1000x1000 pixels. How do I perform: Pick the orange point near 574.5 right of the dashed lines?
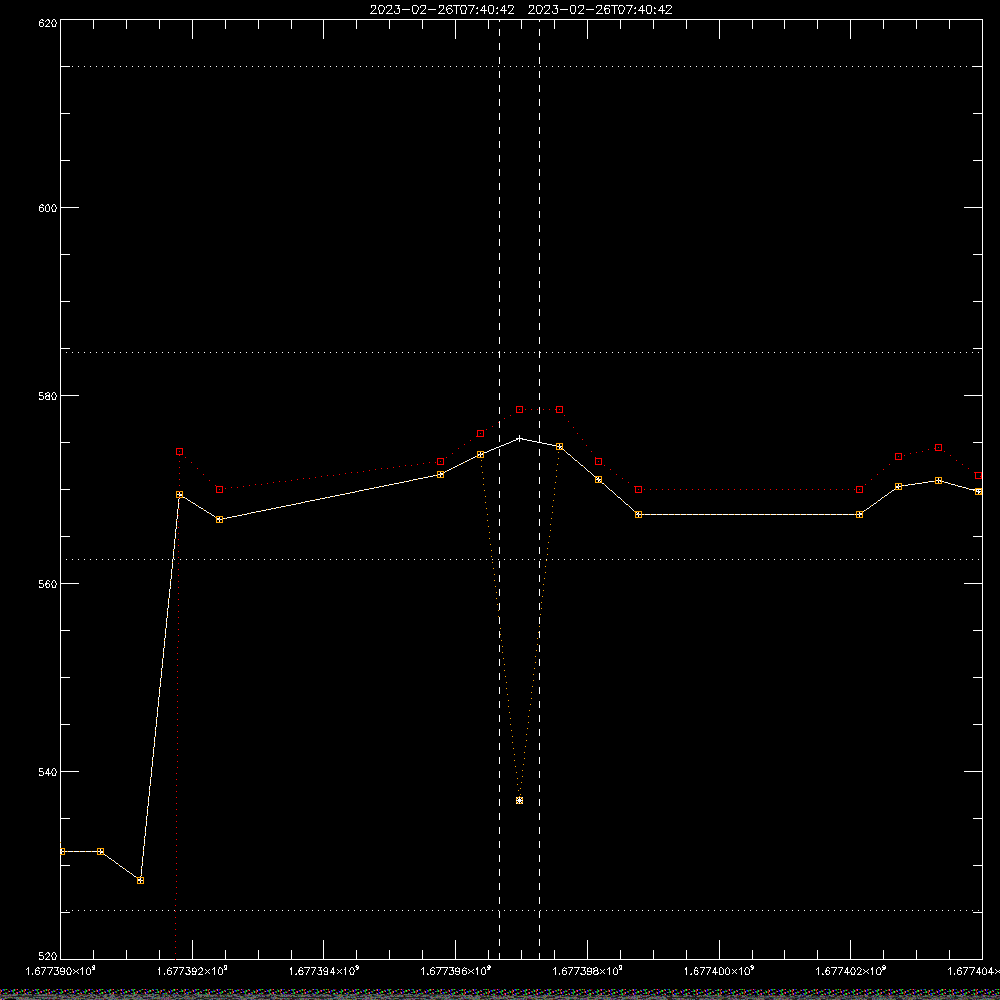559,446
